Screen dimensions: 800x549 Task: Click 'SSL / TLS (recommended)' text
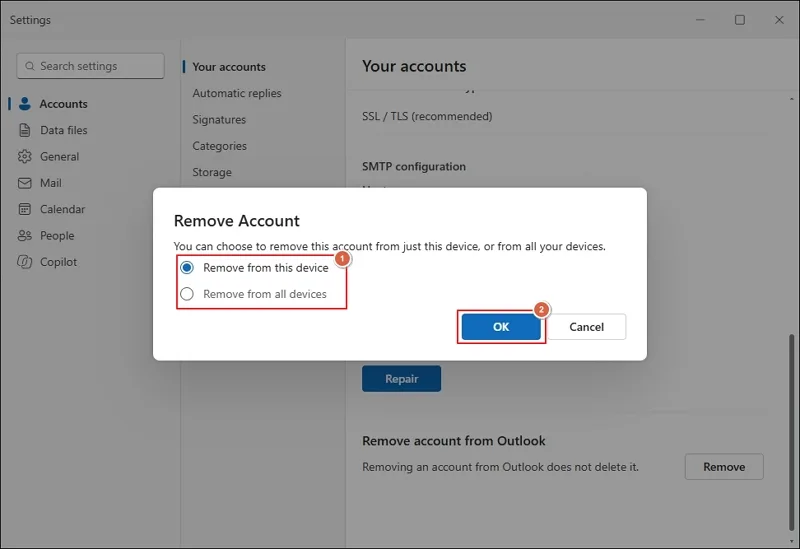[x=427, y=116]
